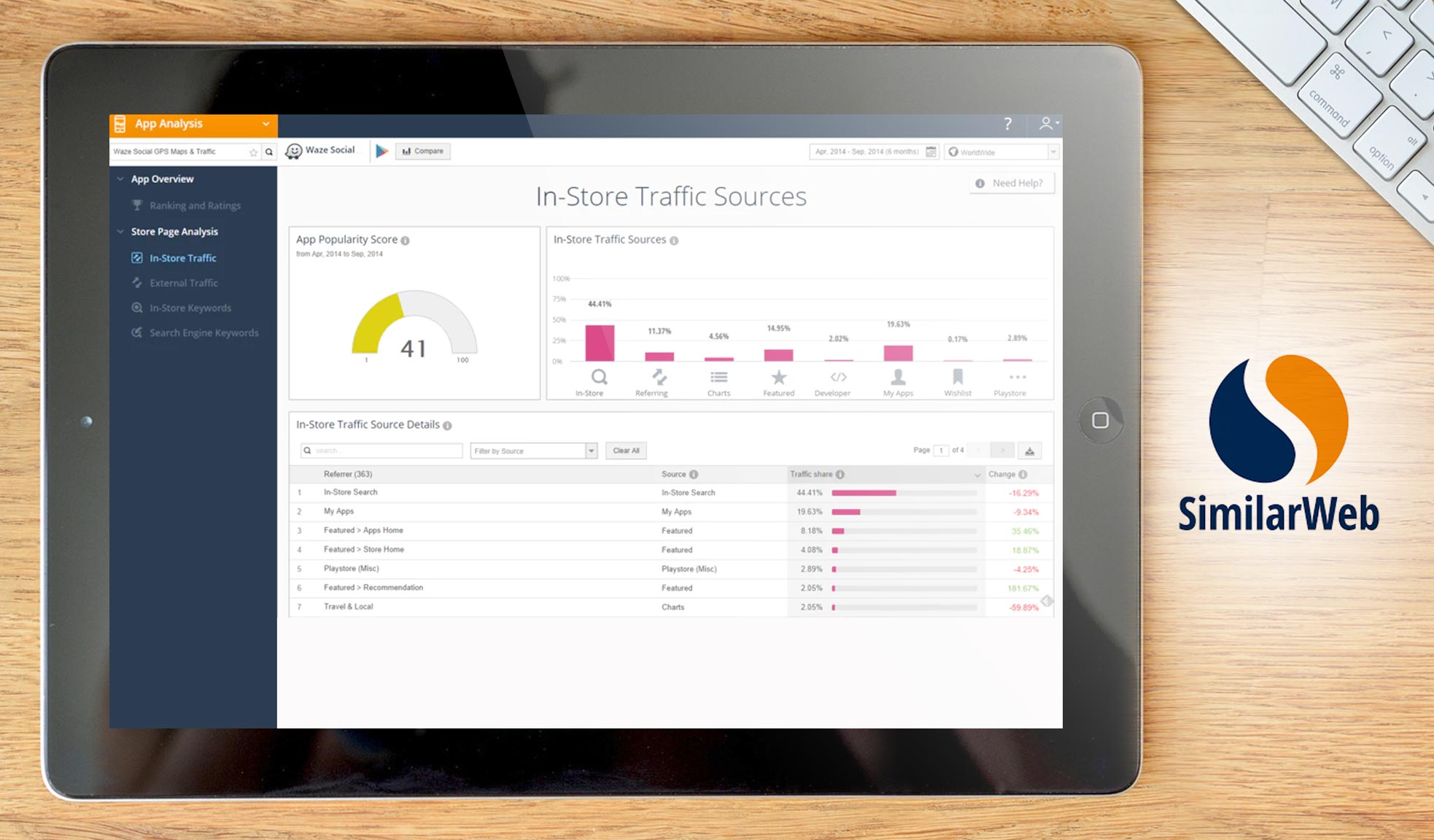Select the Wishlist bookmark icon
This screenshot has width=1434, height=840.
(x=957, y=377)
